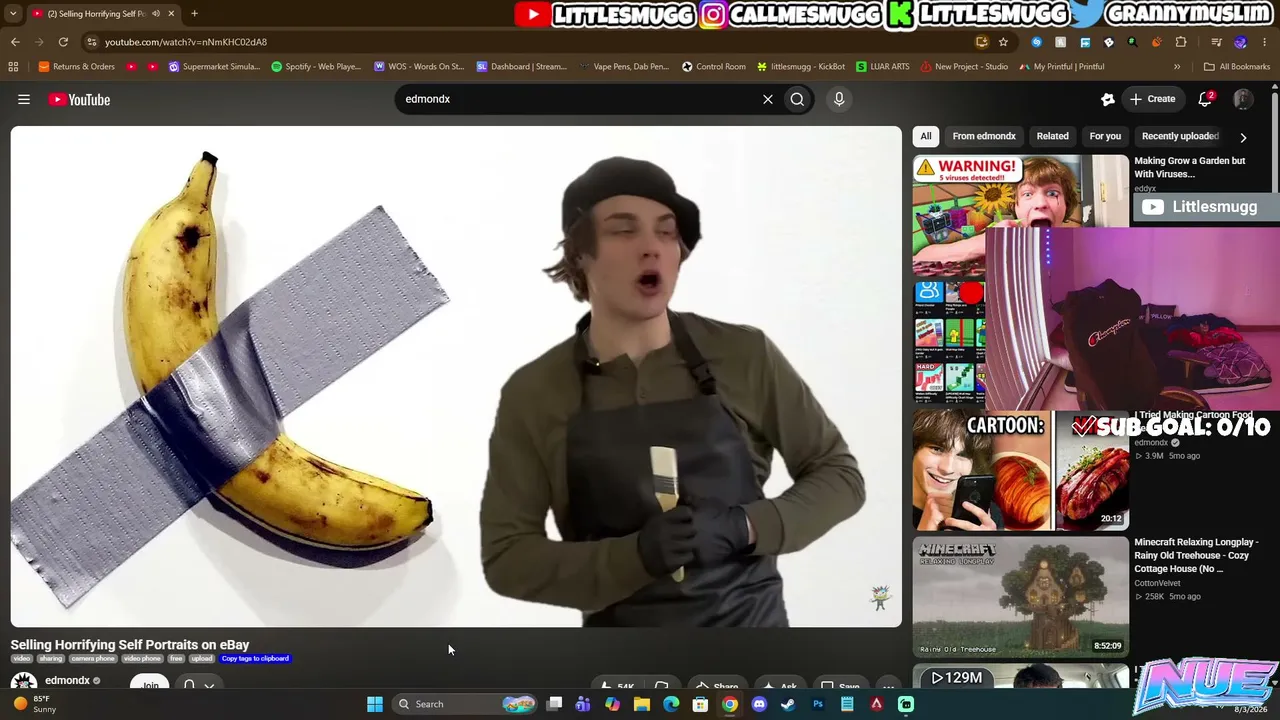Open the Control Room bookmark
Screen dimensions: 1280x720
pyautogui.click(x=714, y=67)
